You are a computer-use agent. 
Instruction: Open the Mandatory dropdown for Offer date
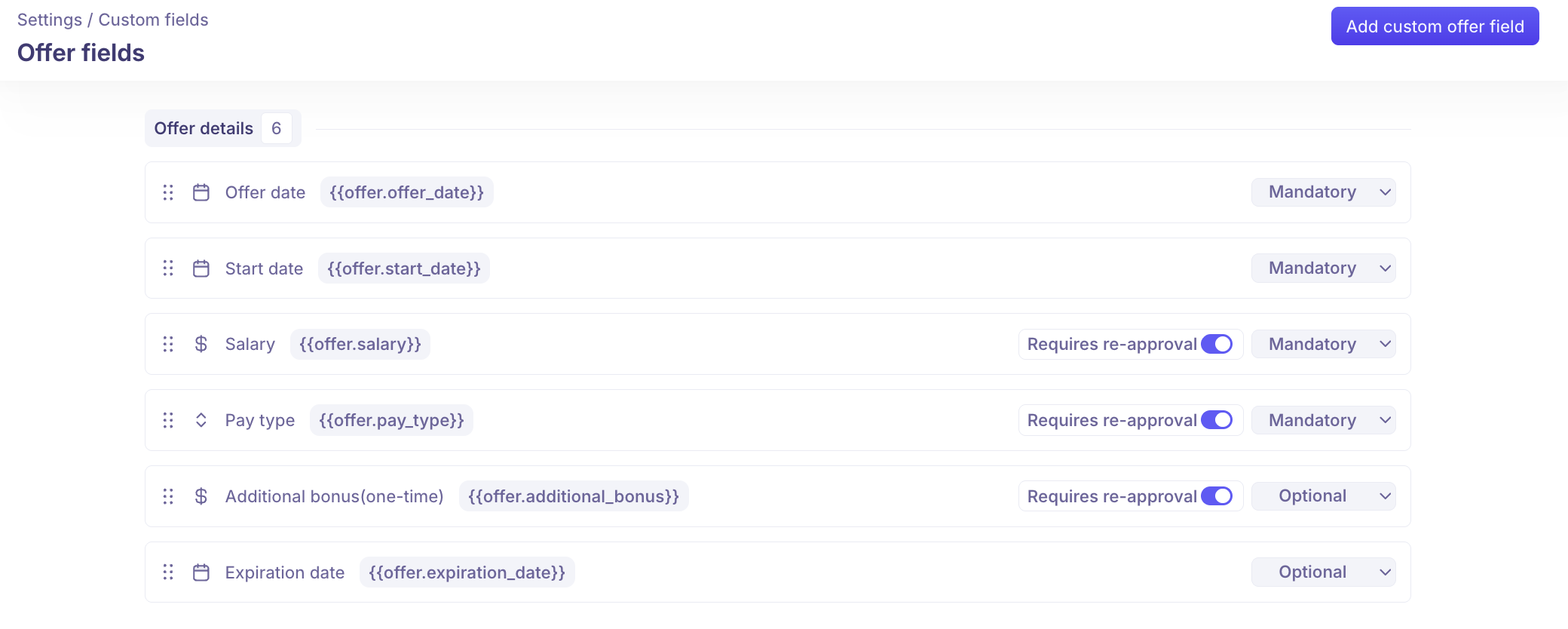click(1324, 192)
